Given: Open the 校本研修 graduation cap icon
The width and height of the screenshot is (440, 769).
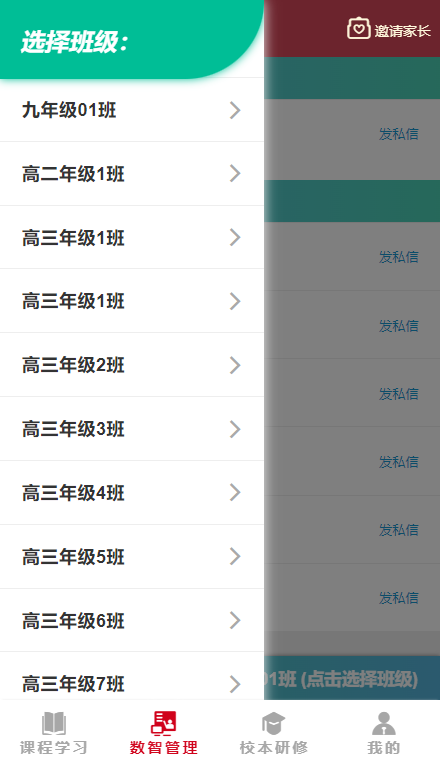Looking at the screenshot, I should click(x=273, y=723).
